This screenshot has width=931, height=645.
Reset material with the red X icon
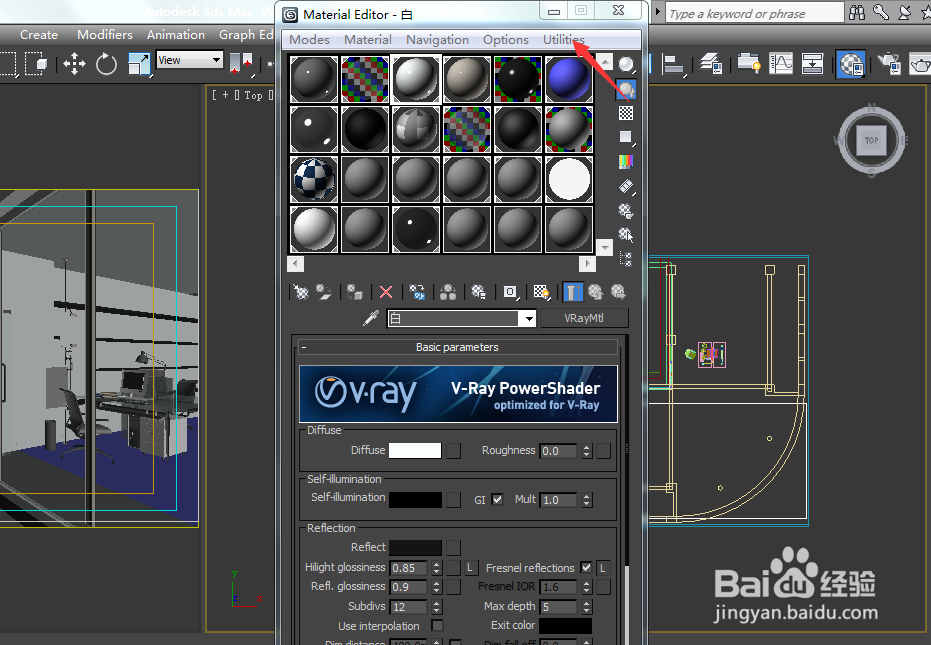tap(386, 292)
